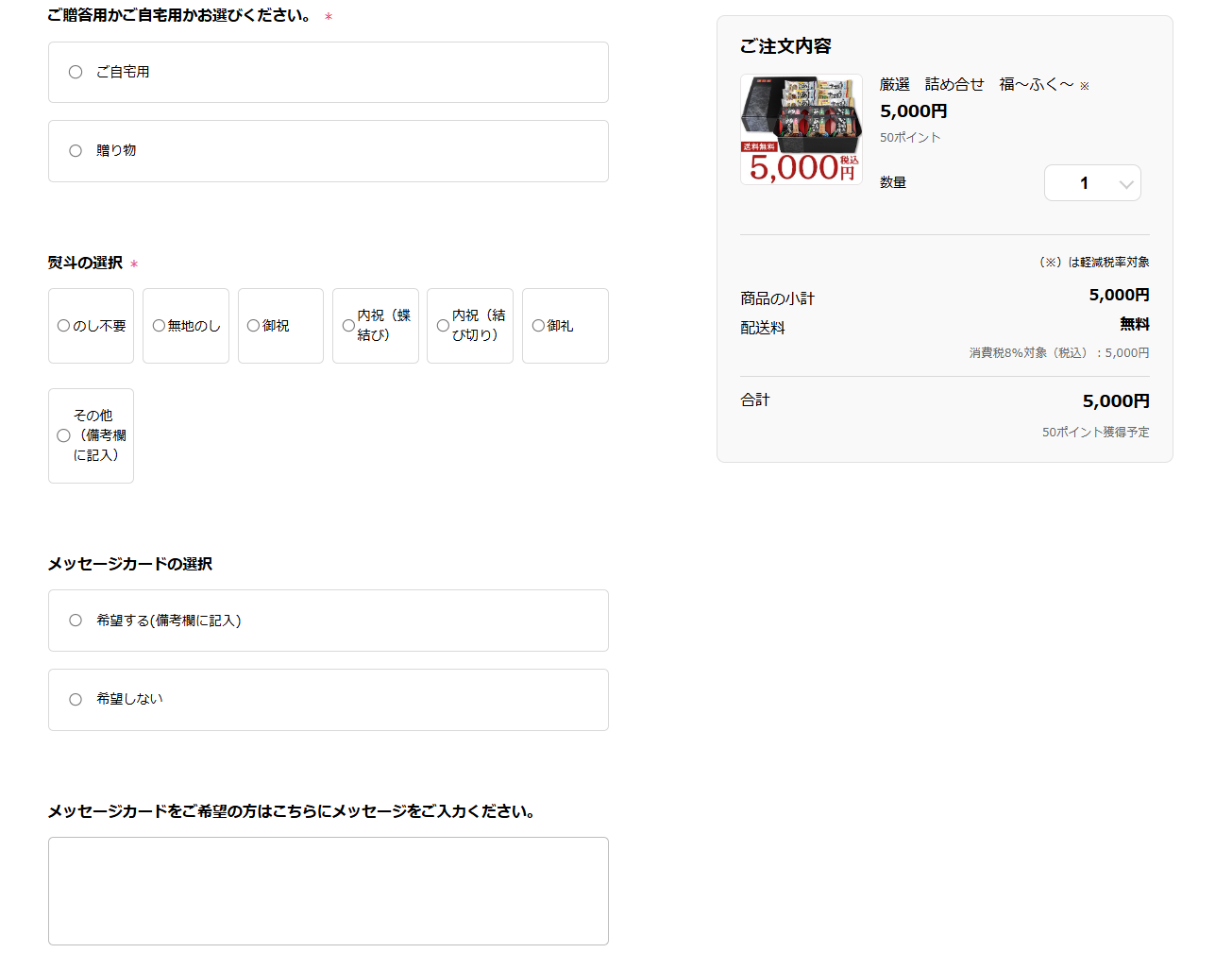Click the product name 厳選 詰め合せ 福～ふく～
This screenshot has height=970, width=1232.
coord(976,85)
